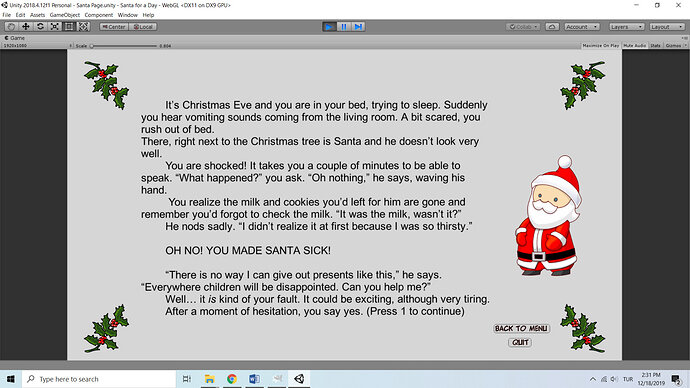Select the Game view tab
This screenshot has height=388, width=690.
[15, 38]
